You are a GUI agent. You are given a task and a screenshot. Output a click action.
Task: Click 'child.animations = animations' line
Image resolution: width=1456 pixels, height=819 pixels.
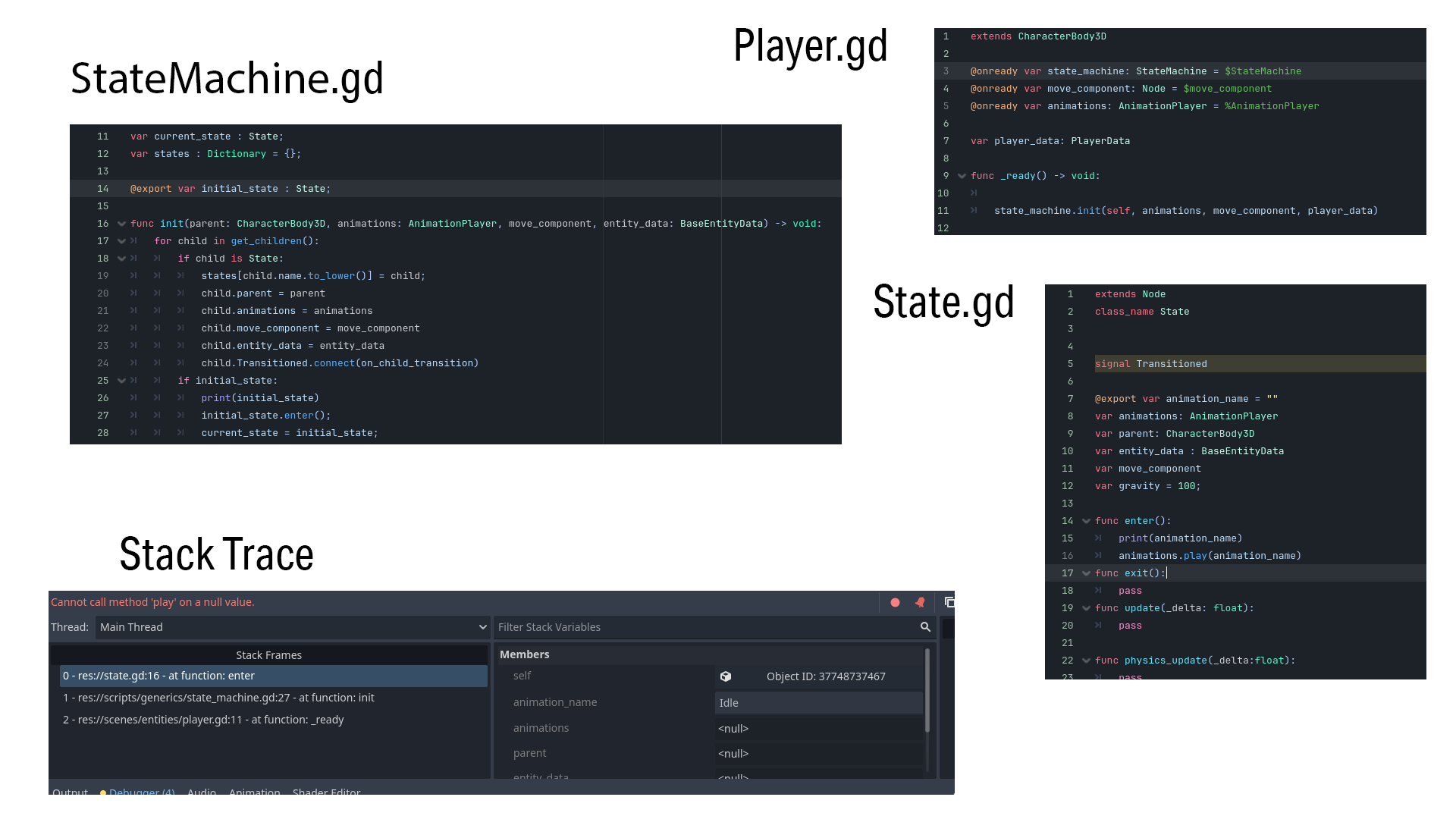(287, 311)
